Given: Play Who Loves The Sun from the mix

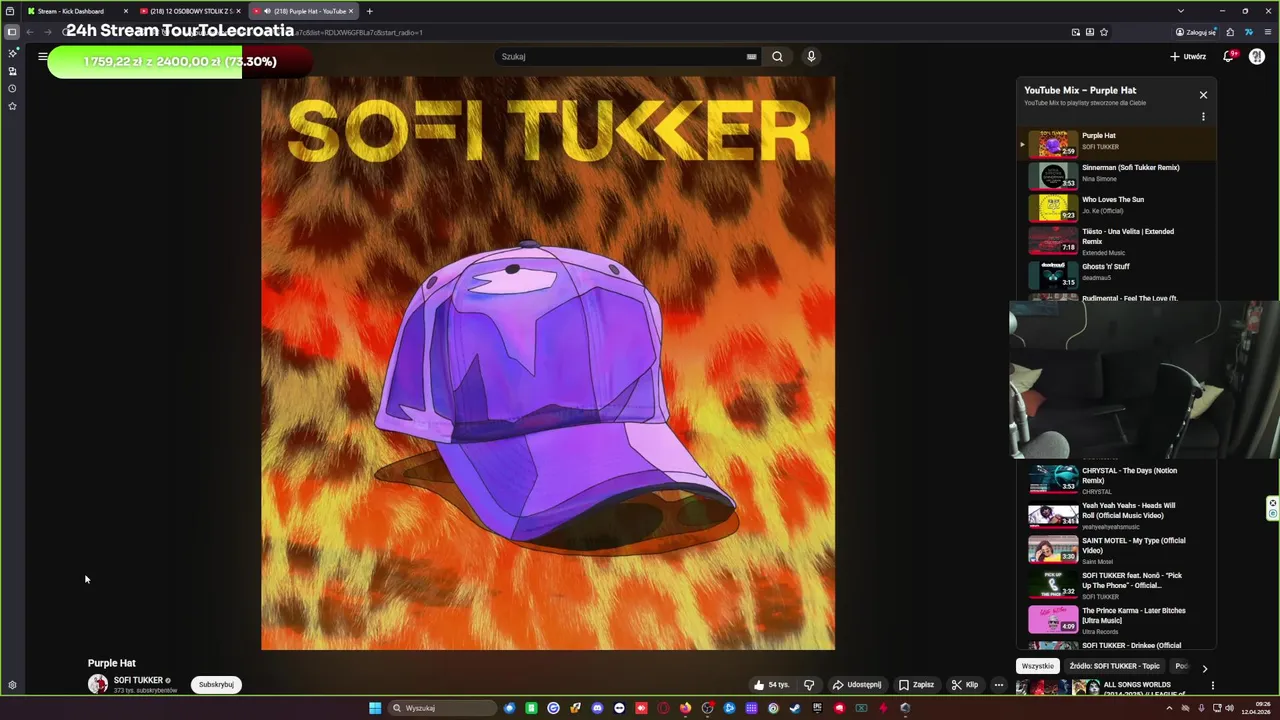Looking at the screenshot, I should coord(1118,208).
